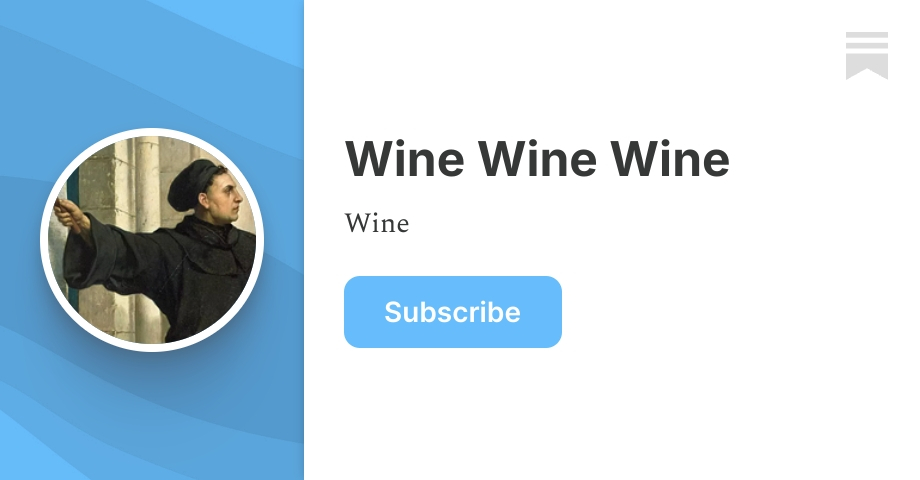Click the gray Substack bookmark logo

[867, 56]
